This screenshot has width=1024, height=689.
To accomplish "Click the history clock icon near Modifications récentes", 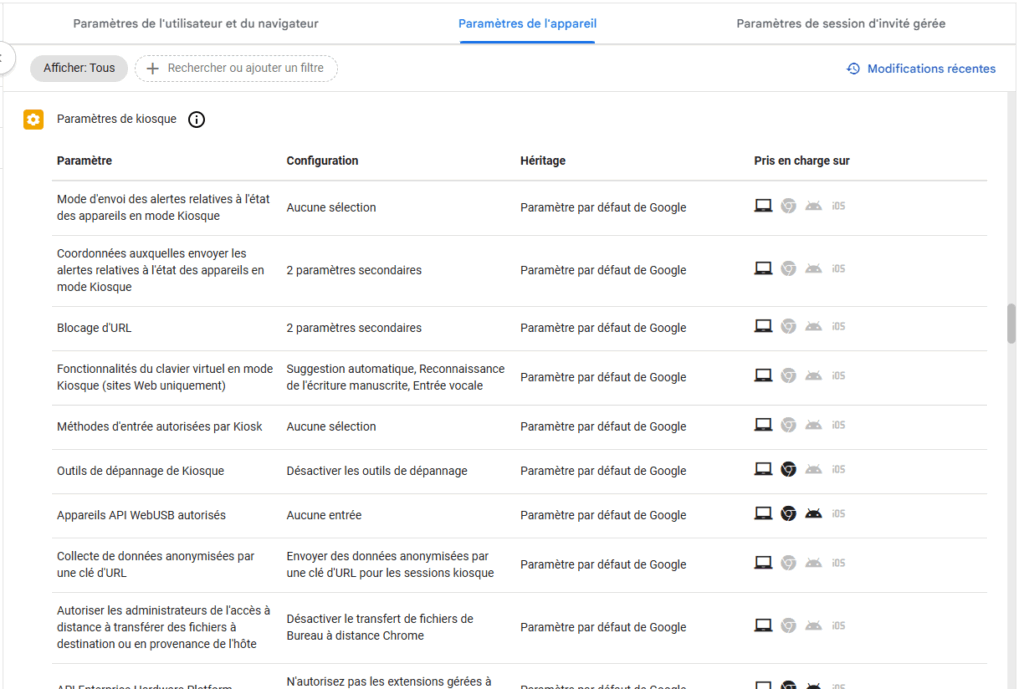I will (x=853, y=69).
